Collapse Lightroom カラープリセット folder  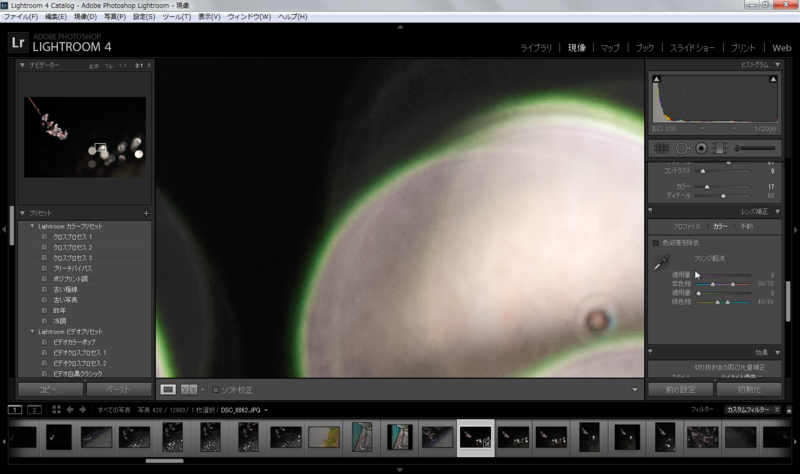32,226
